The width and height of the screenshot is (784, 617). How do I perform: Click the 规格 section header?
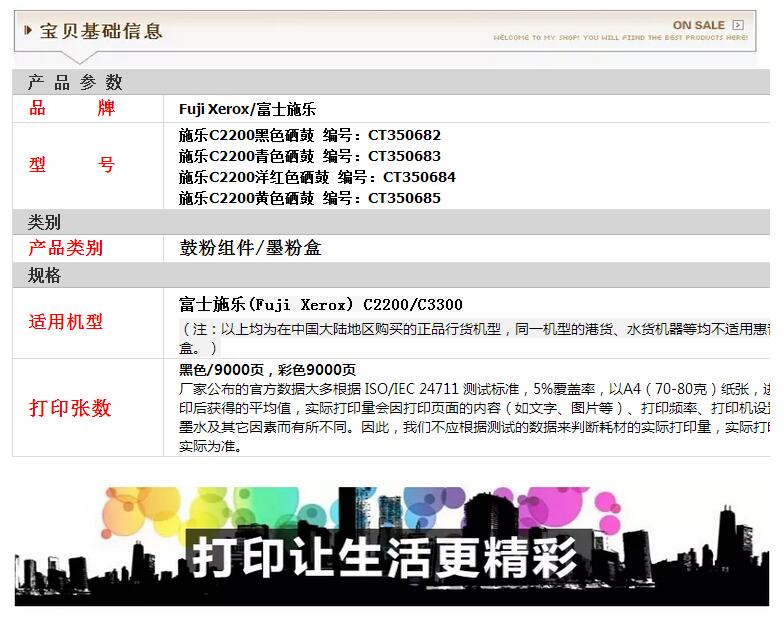[x=391, y=276]
